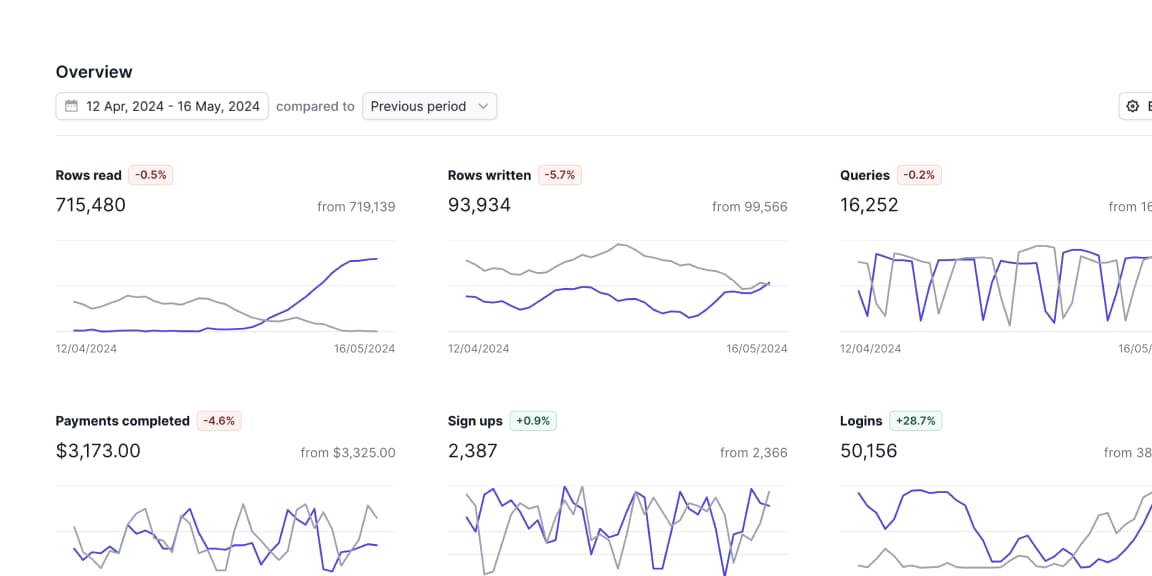The width and height of the screenshot is (1152, 576).
Task: Click the Payments completed chart
Action: [225, 530]
